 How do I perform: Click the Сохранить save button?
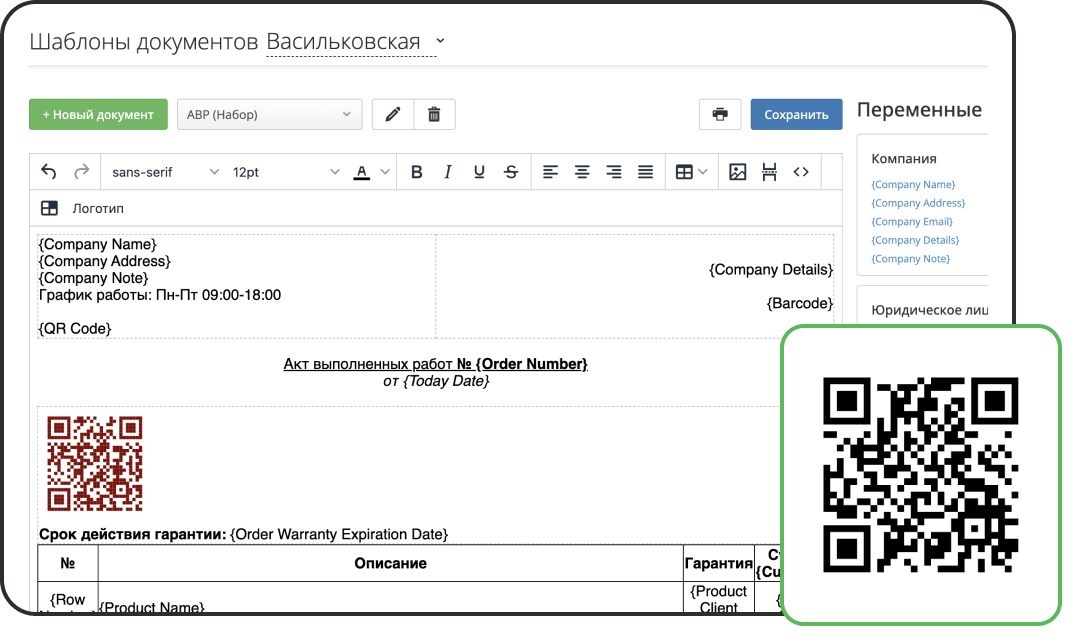(x=796, y=114)
